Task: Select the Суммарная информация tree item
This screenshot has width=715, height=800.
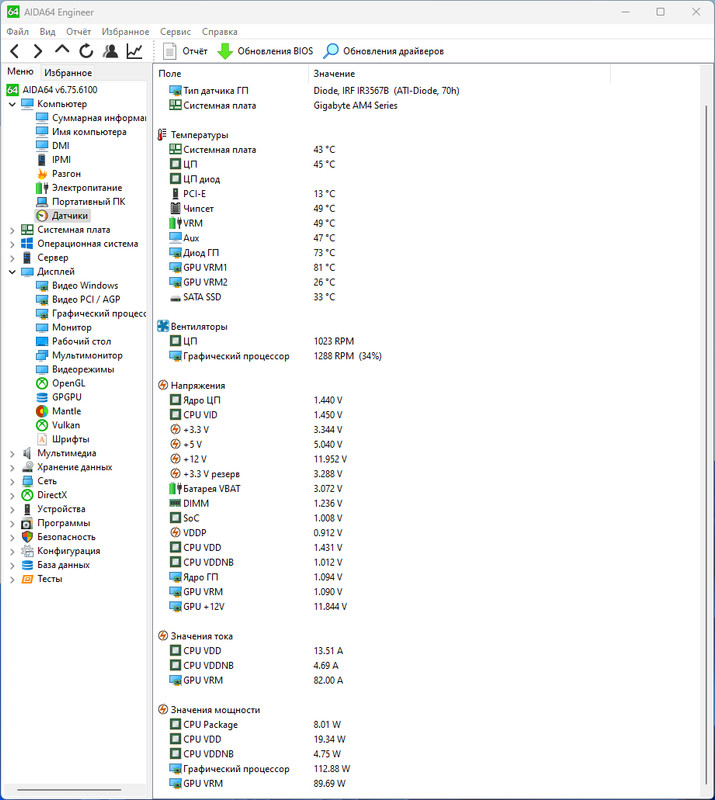Action: pos(99,118)
